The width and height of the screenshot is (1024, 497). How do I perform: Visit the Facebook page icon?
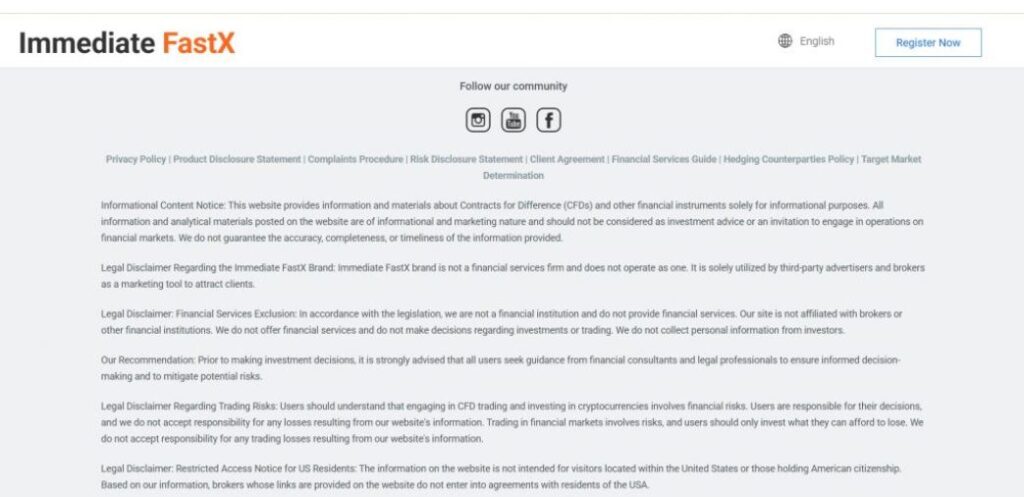click(x=548, y=121)
